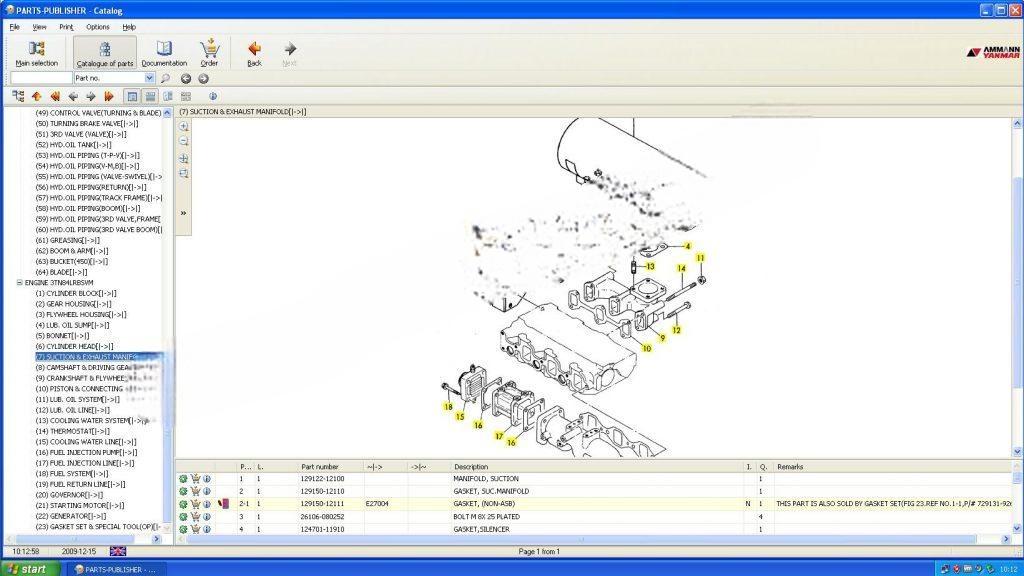
Task: Open the Order shopping cart
Action: pos(209,52)
